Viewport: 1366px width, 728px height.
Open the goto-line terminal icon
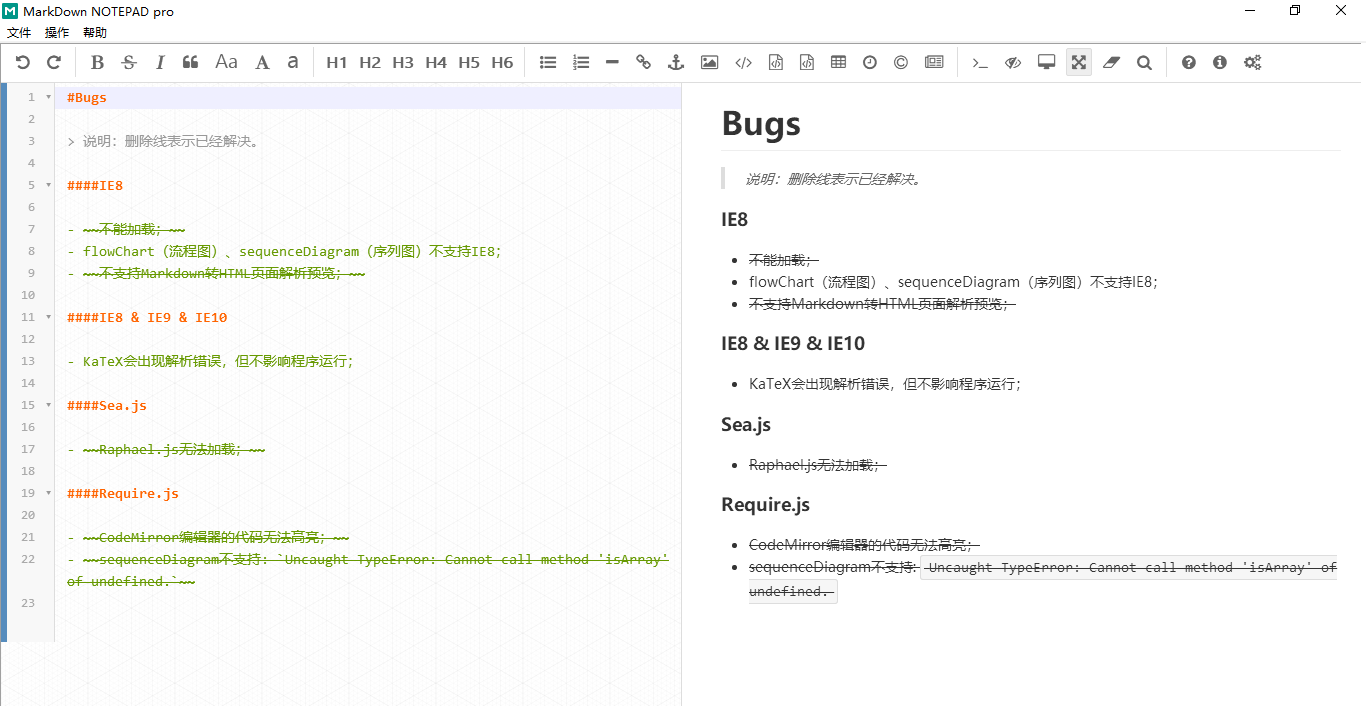click(980, 62)
